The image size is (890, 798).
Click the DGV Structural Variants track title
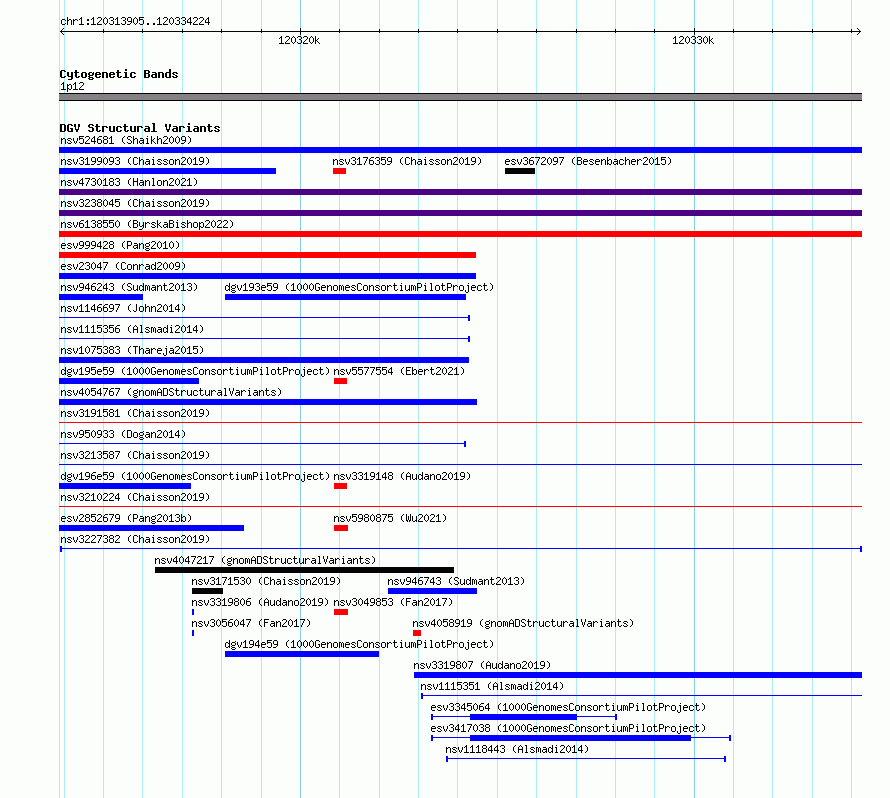tap(140, 128)
